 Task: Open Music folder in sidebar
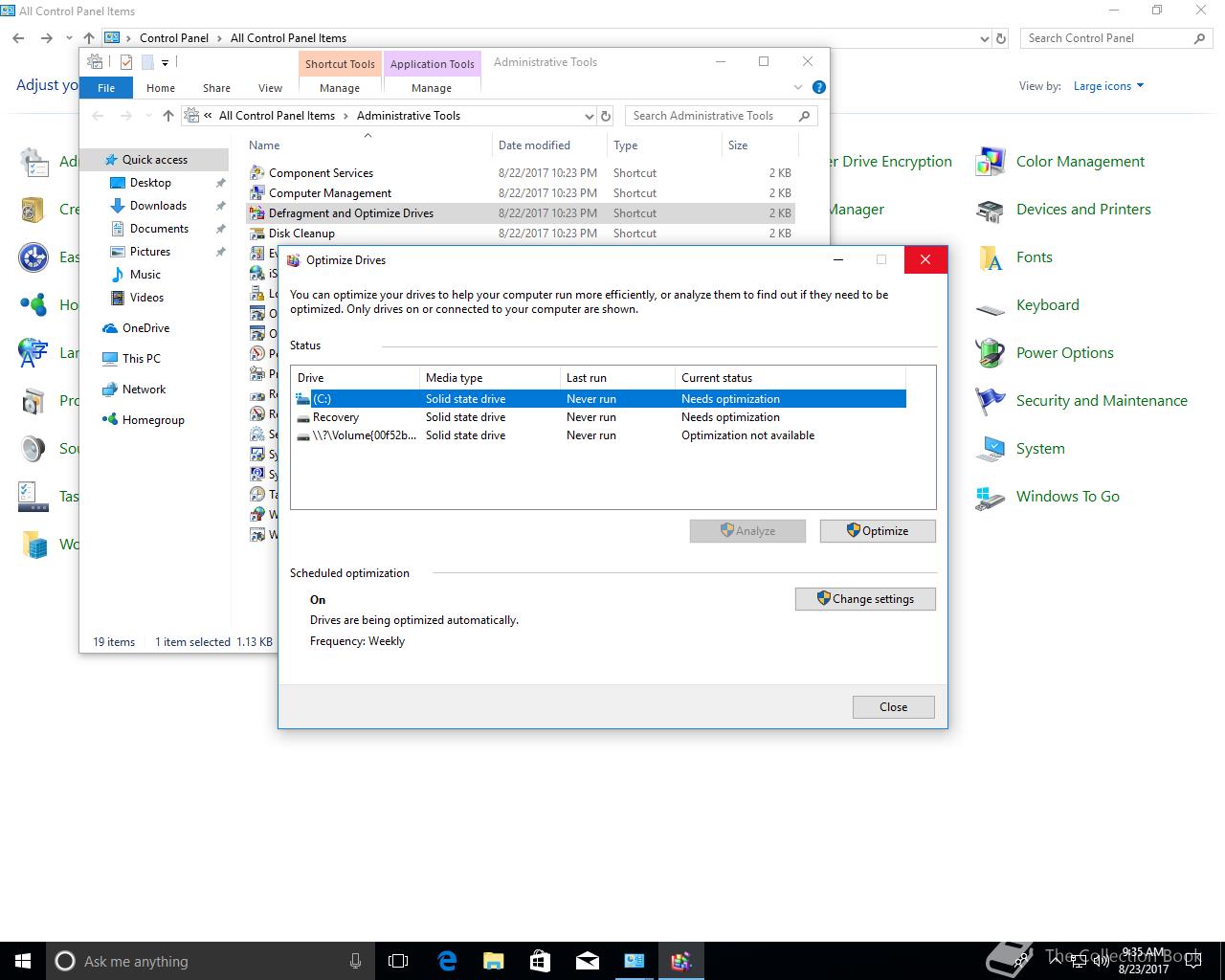145,275
